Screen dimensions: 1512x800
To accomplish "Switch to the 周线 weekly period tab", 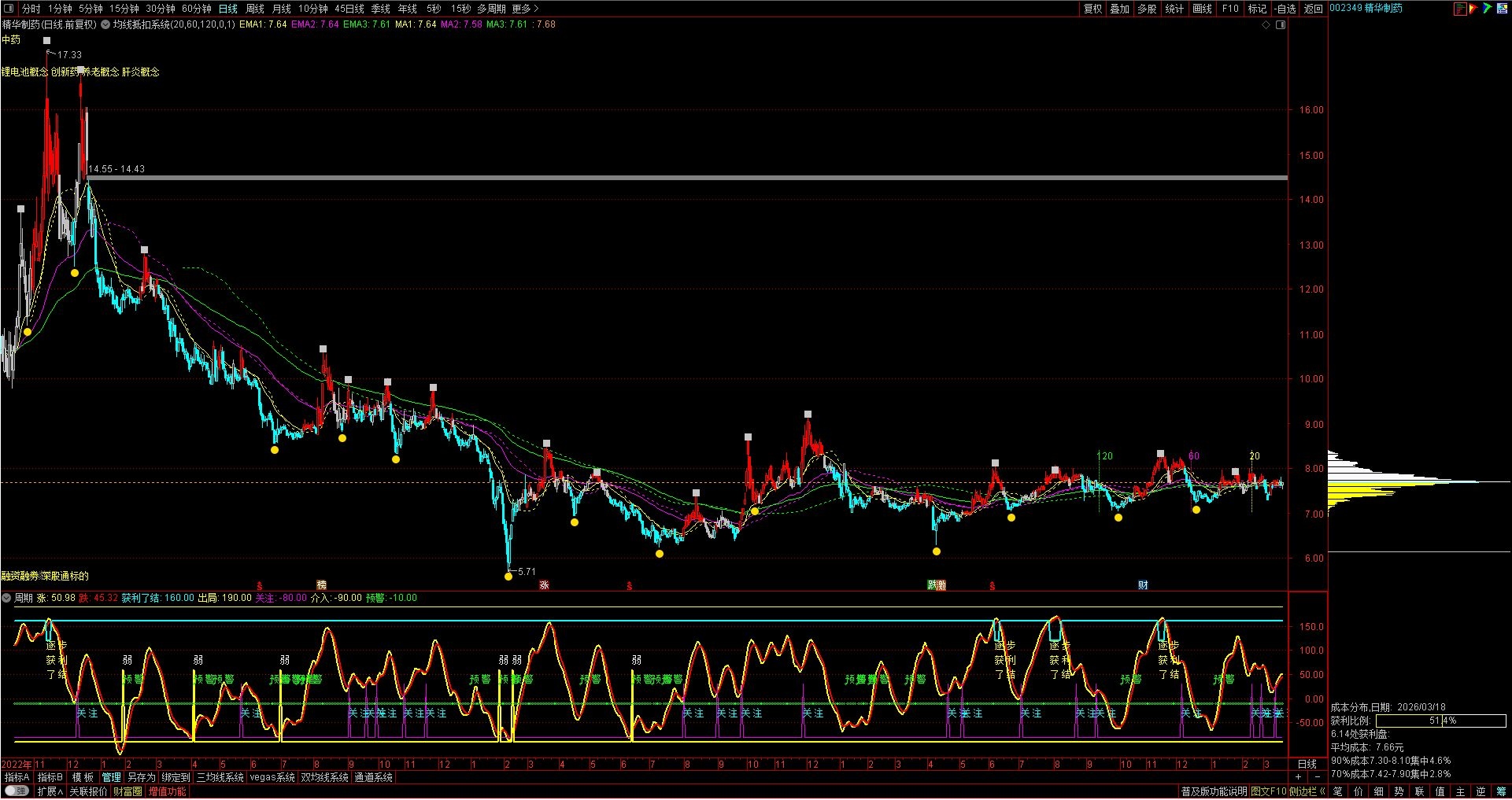I will click(254, 9).
